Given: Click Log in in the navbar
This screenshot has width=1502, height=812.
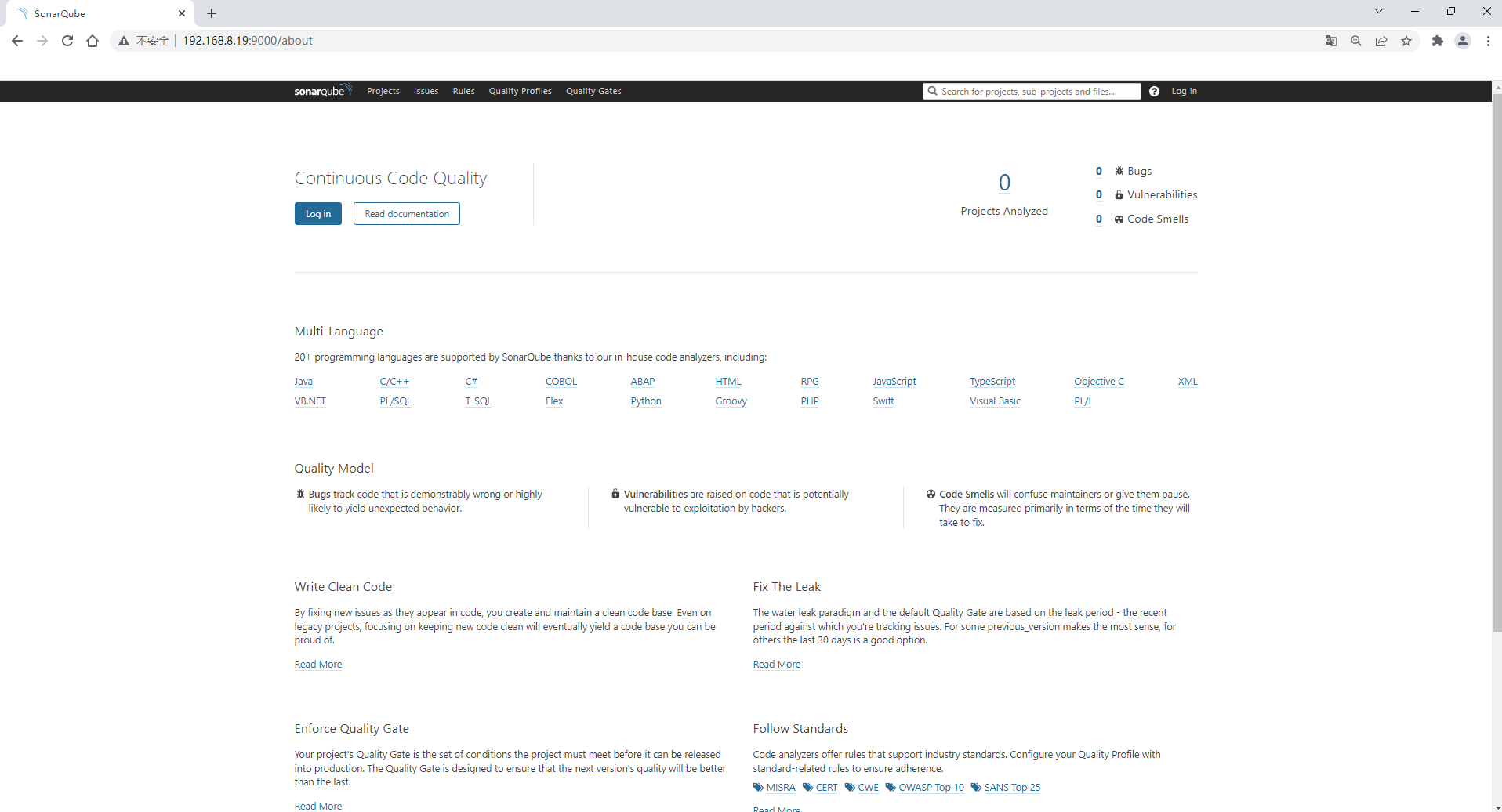Looking at the screenshot, I should (1184, 91).
